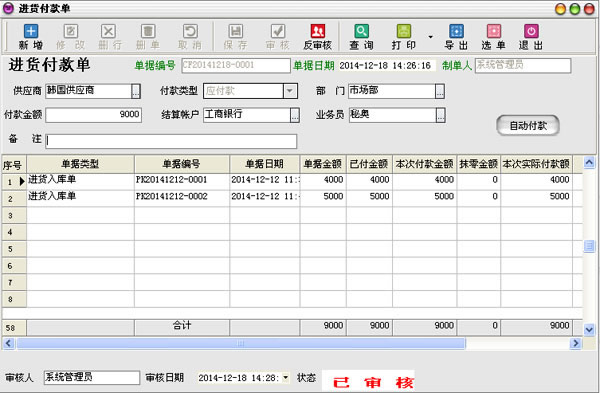Viewport: 600px width, 393px height.
Task: Open salesperson lookup beside 秘奥
Action: 440,115
